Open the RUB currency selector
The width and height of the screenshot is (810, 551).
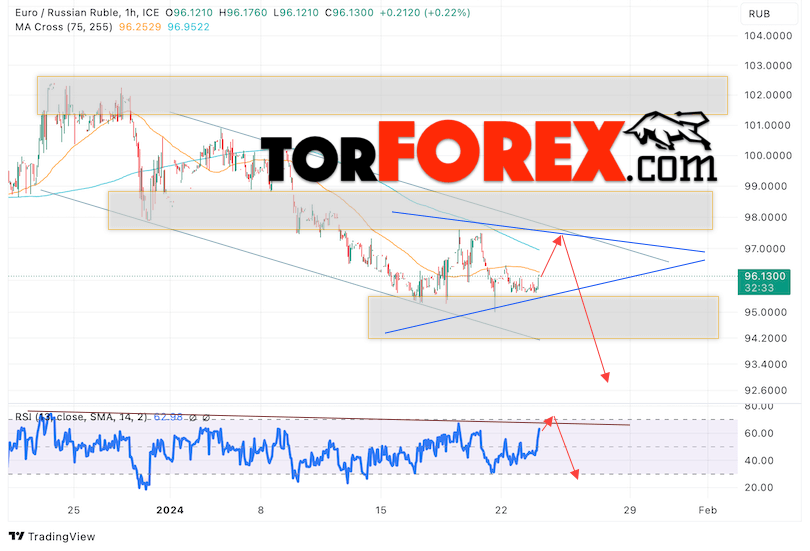coord(768,14)
